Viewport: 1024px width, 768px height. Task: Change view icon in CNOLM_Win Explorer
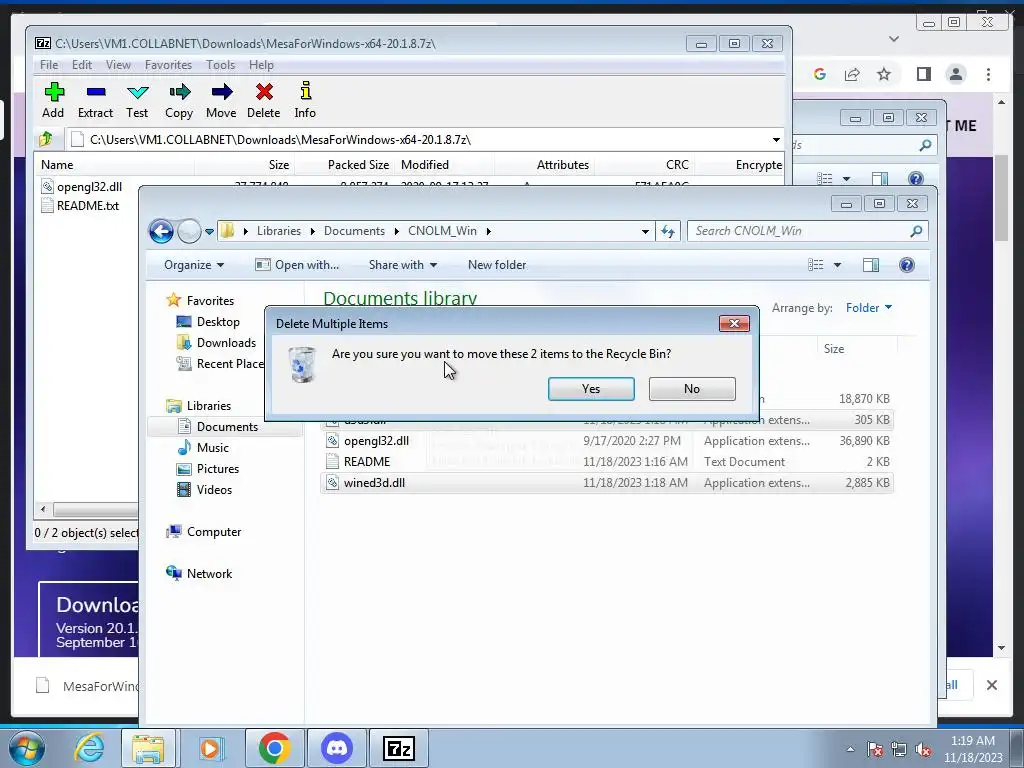pyautogui.click(x=816, y=264)
